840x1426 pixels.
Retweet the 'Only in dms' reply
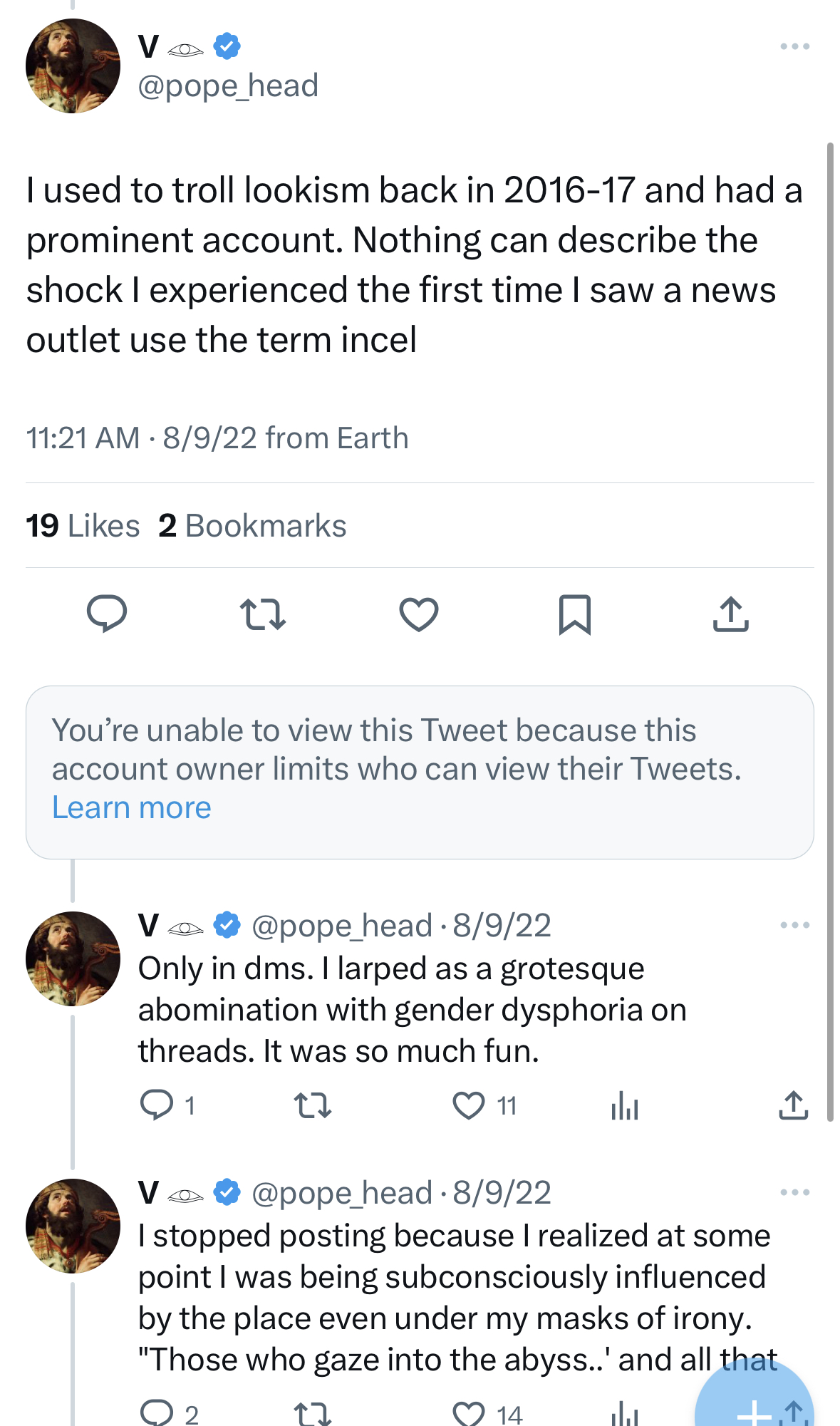[x=313, y=1105]
